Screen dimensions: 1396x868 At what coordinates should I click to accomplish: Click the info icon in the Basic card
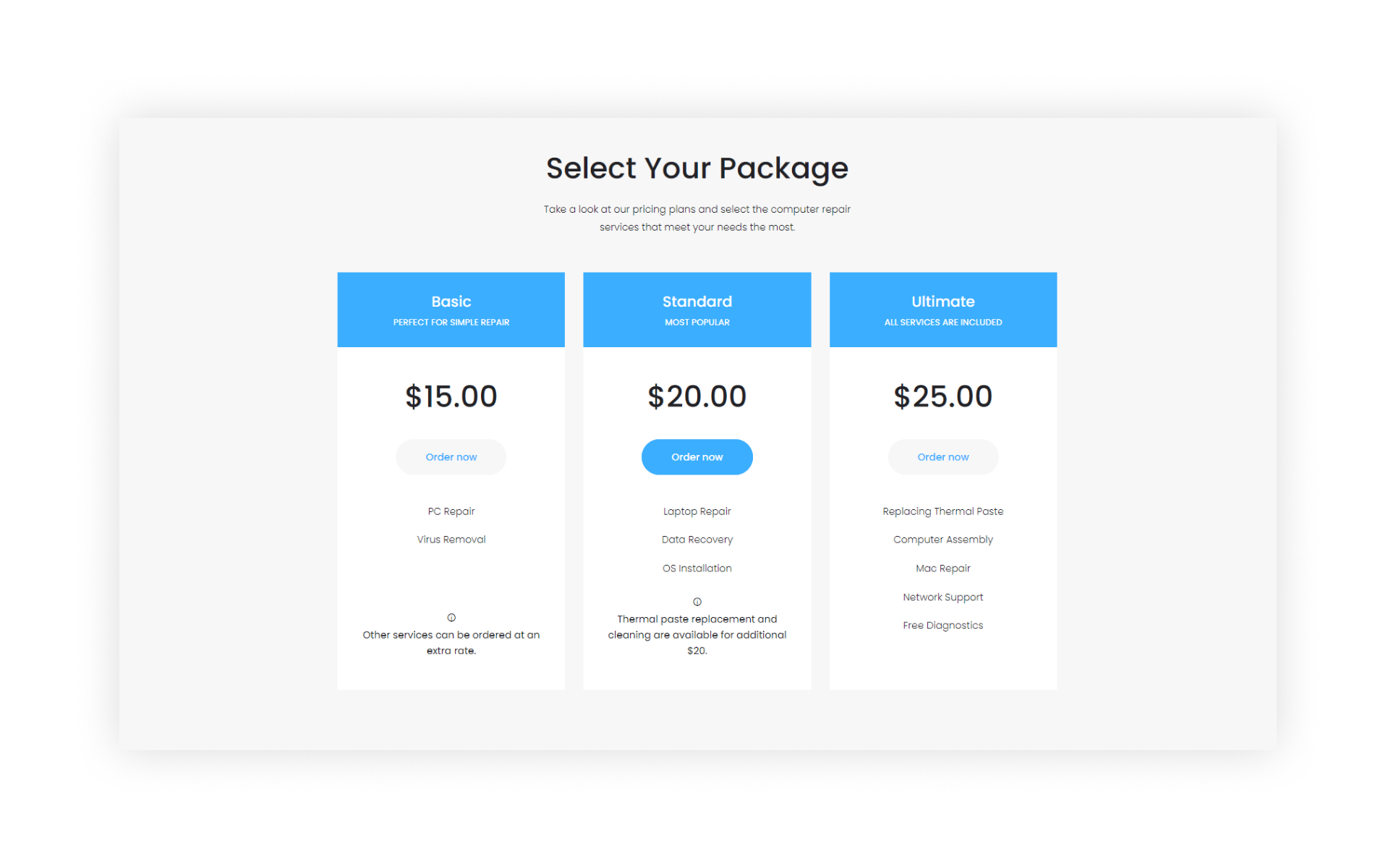[451, 618]
